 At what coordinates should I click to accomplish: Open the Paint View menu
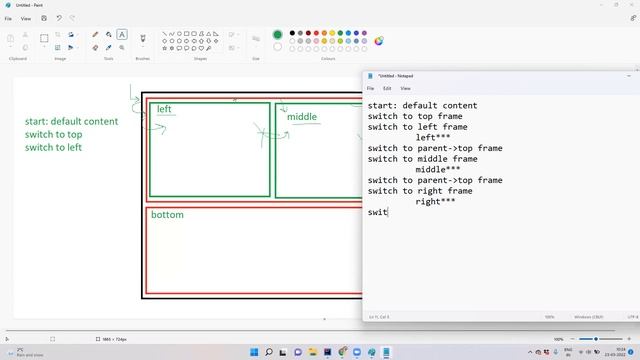(x=26, y=19)
